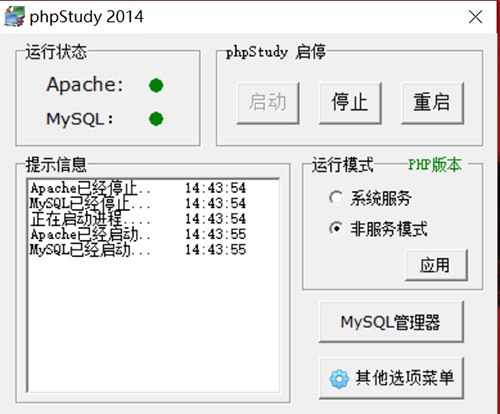This screenshot has width=500, height=414.
Task: Click the phpStudy 2014 title bar text
Action: (86, 17)
